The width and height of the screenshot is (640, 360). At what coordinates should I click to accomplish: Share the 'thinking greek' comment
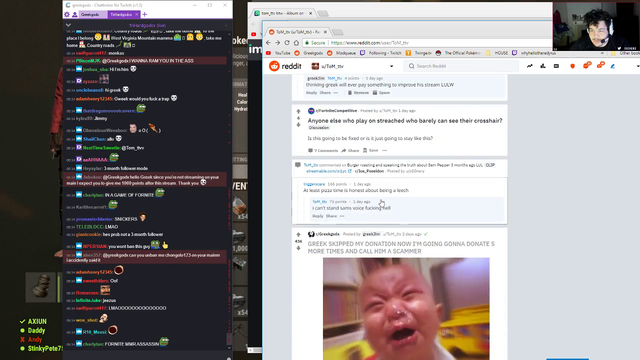pos(325,93)
